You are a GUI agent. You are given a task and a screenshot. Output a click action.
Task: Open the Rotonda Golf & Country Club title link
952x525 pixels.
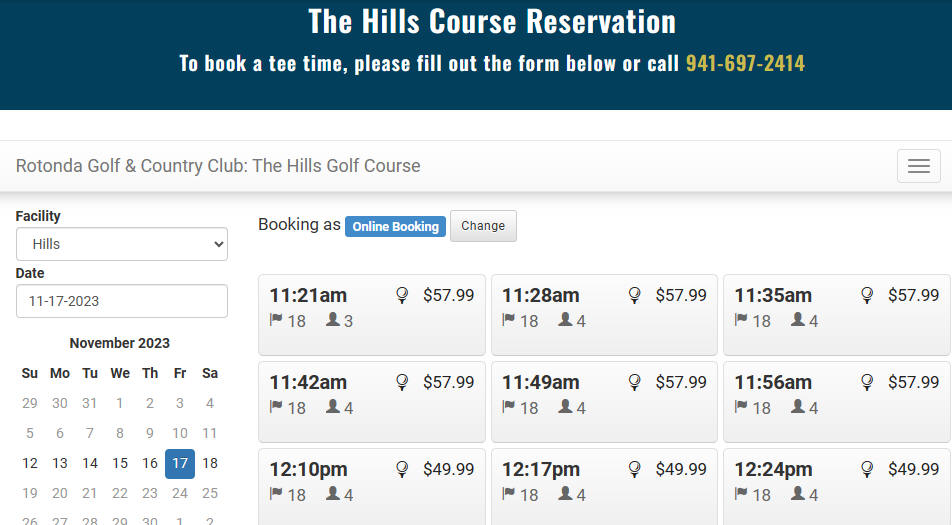point(218,166)
